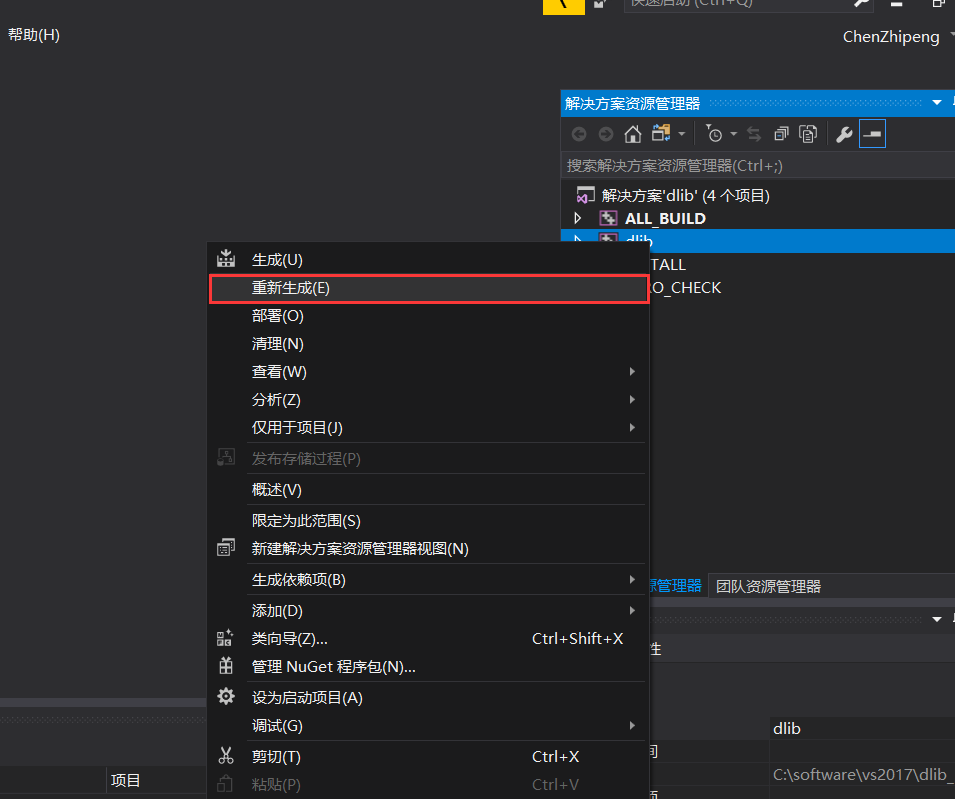Focus the Solution Explorer search field

[758, 166]
